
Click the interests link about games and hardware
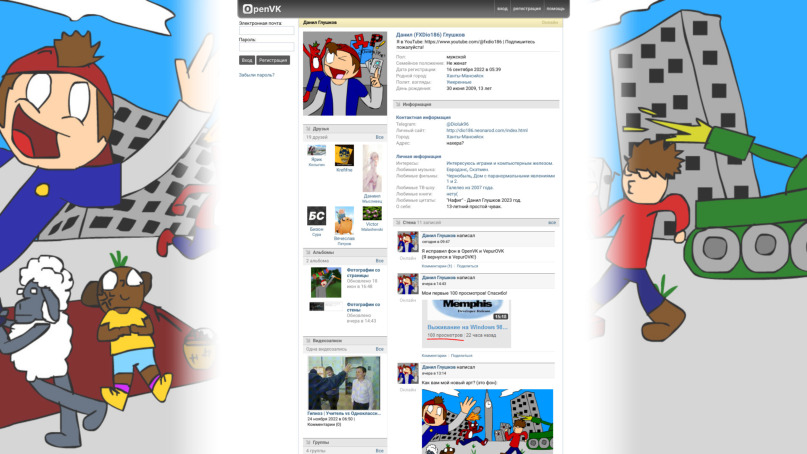coord(500,163)
